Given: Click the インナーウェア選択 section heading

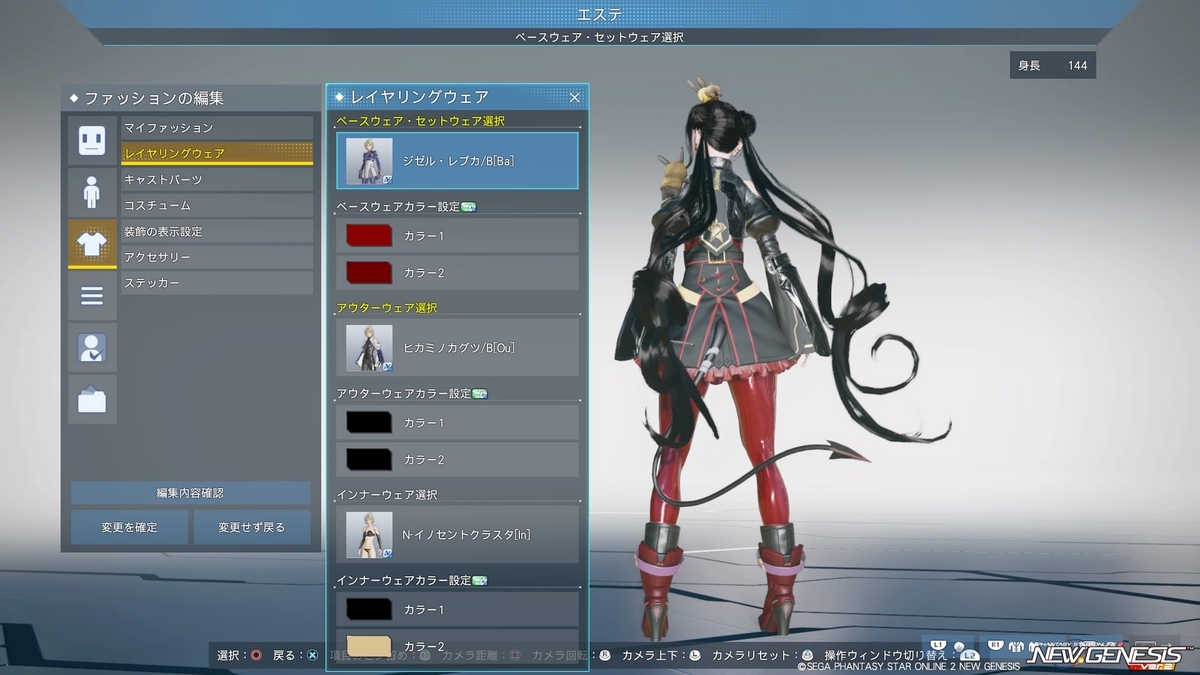Looking at the screenshot, I should 387,495.
